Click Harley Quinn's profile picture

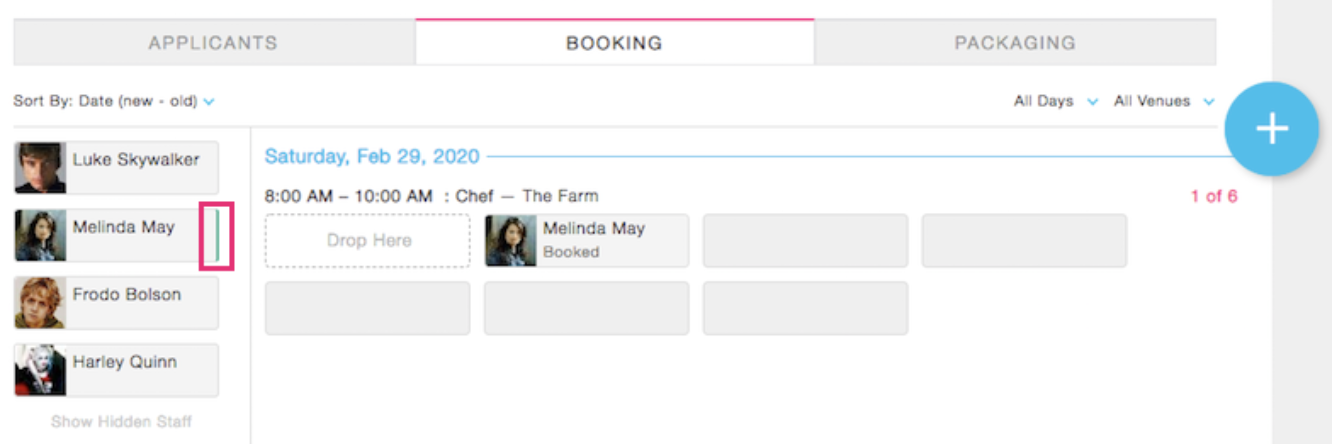(40, 370)
